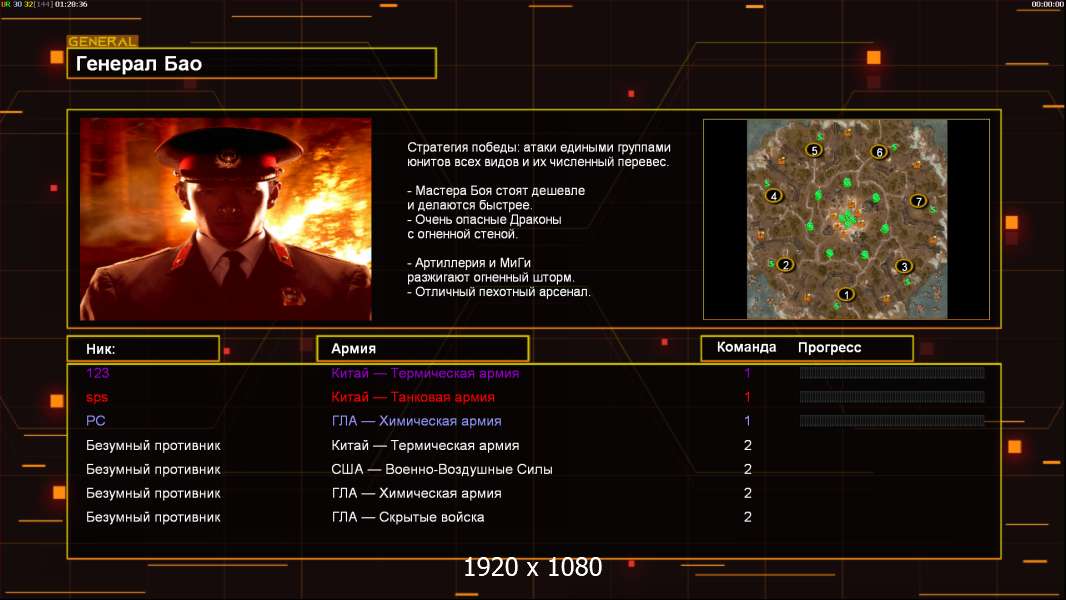Click the Армия column header
1066x600 pixels.
coord(422,349)
